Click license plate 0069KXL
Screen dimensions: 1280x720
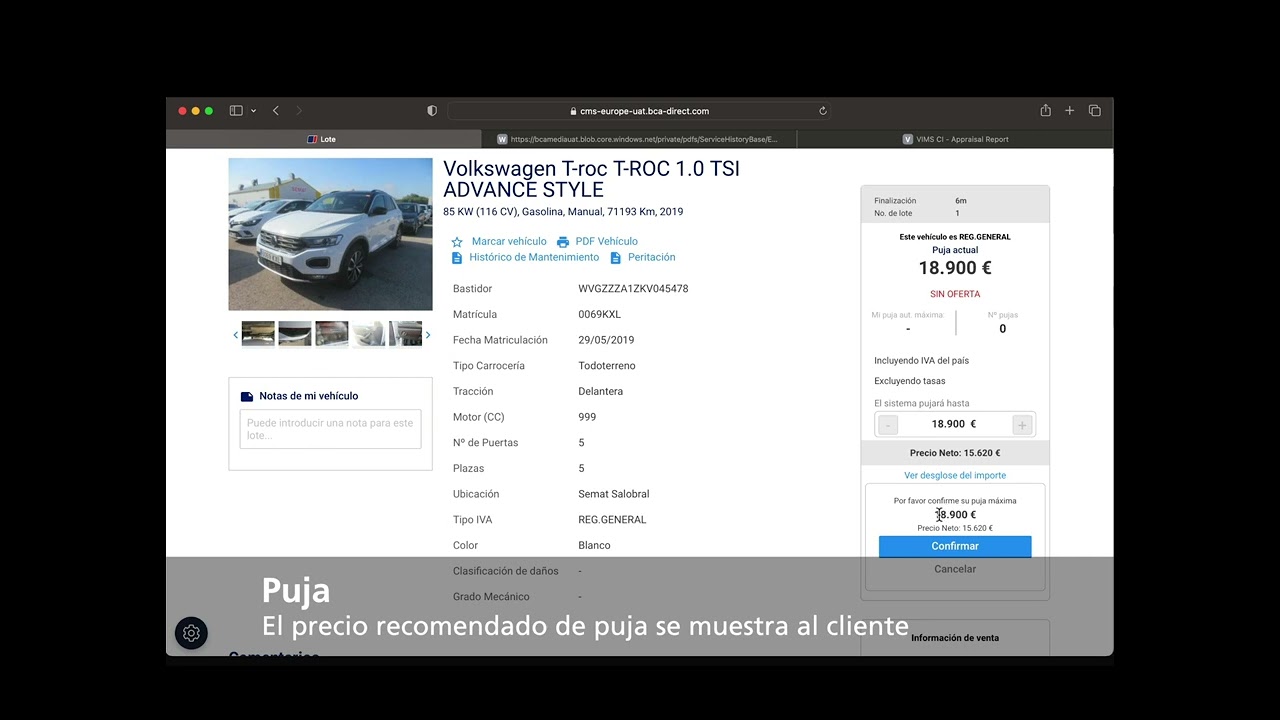(599, 314)
